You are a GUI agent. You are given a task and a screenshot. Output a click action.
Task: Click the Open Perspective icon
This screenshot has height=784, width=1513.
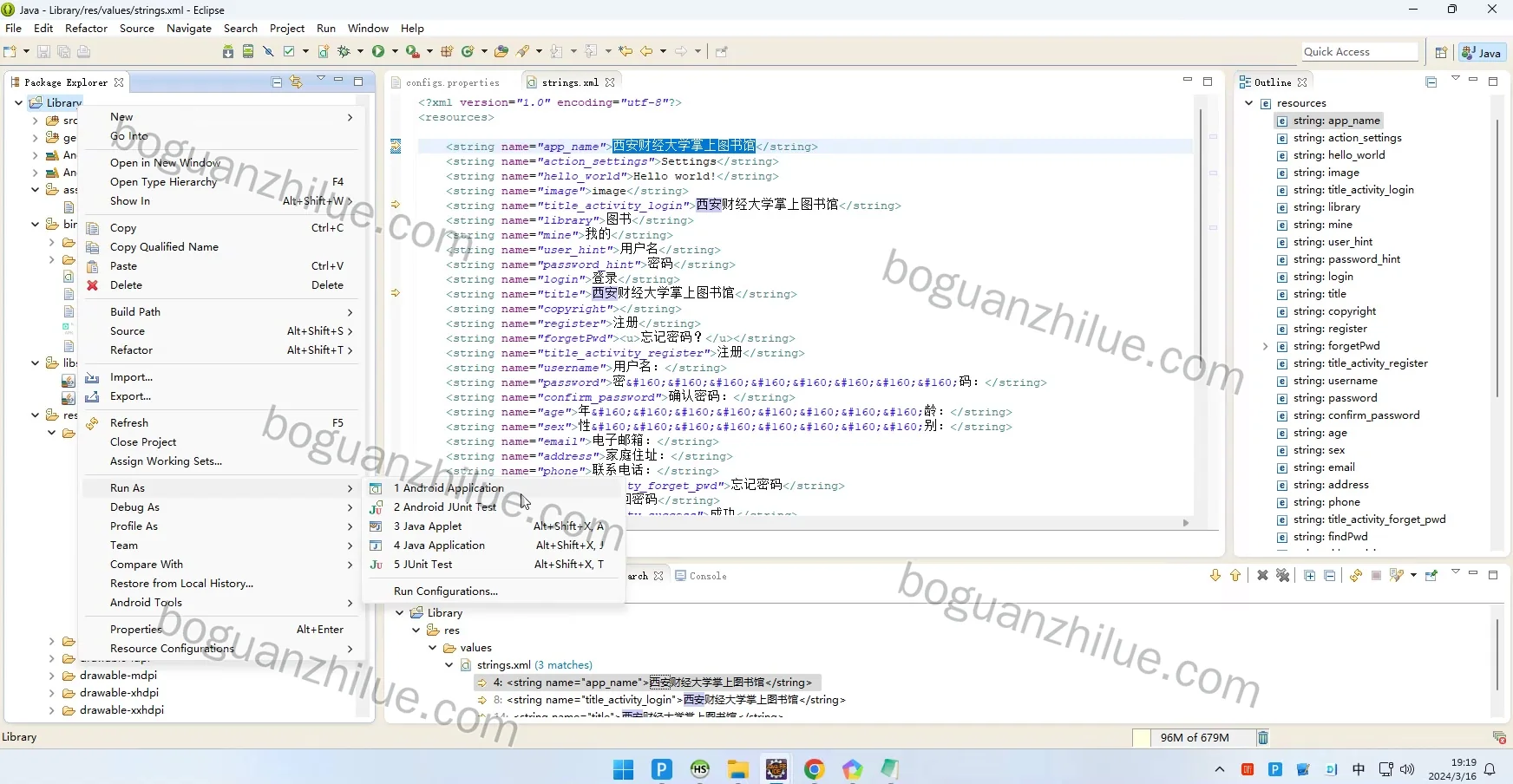(x=1441, y=52)
